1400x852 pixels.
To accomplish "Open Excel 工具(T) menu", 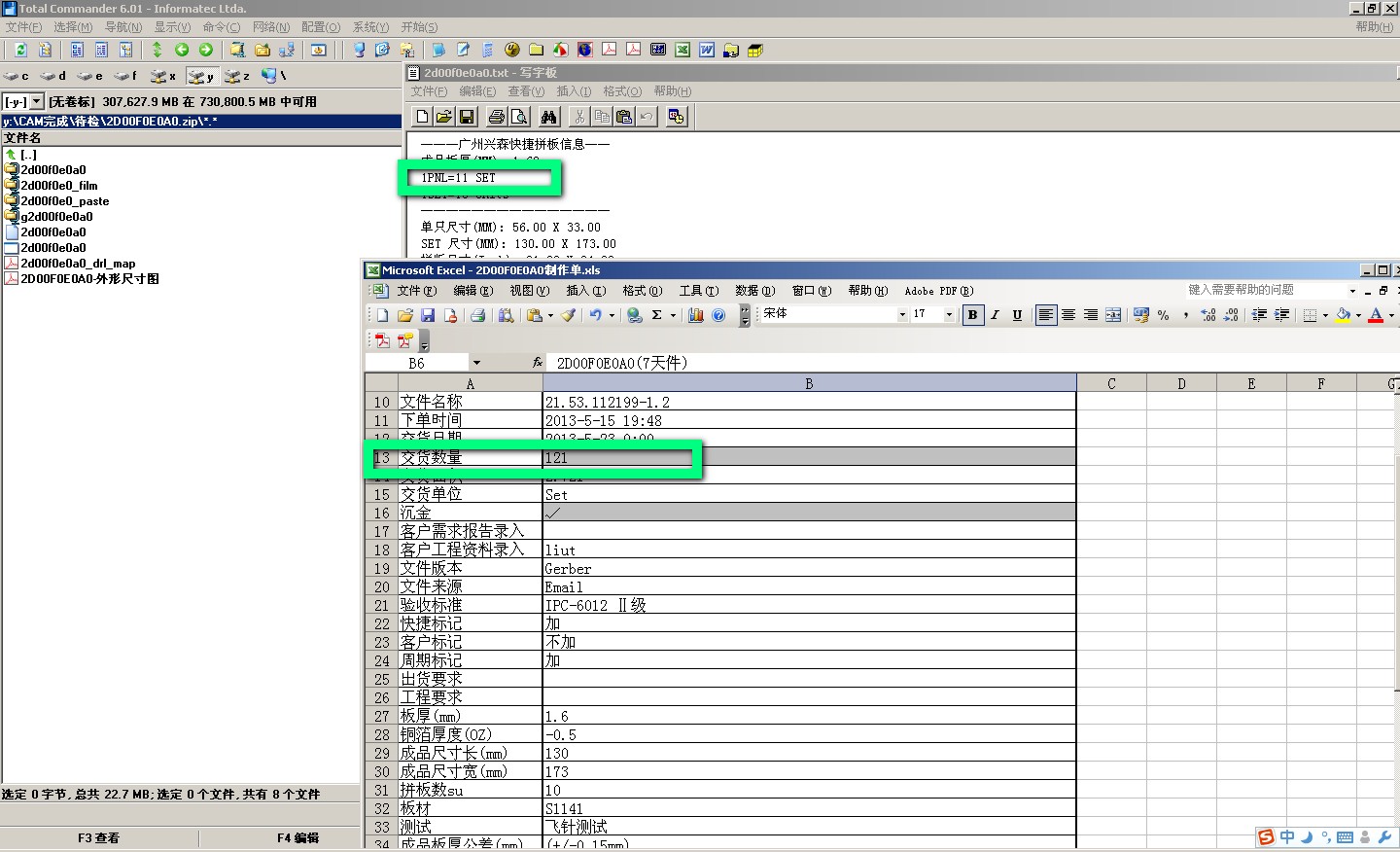I will click(x=699, y=291).
